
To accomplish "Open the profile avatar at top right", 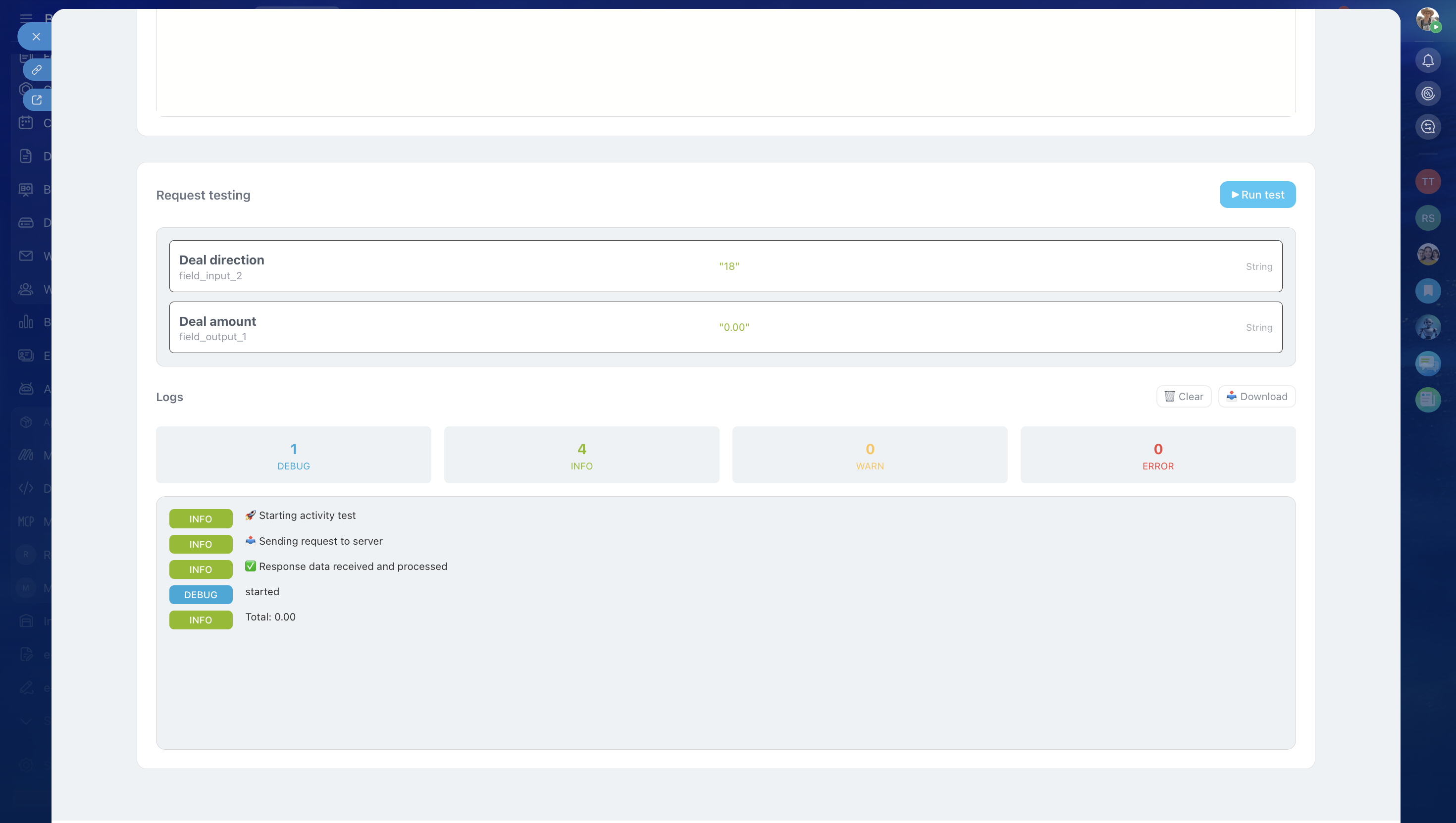I will pyautogui.click(x=1427, y=19).
